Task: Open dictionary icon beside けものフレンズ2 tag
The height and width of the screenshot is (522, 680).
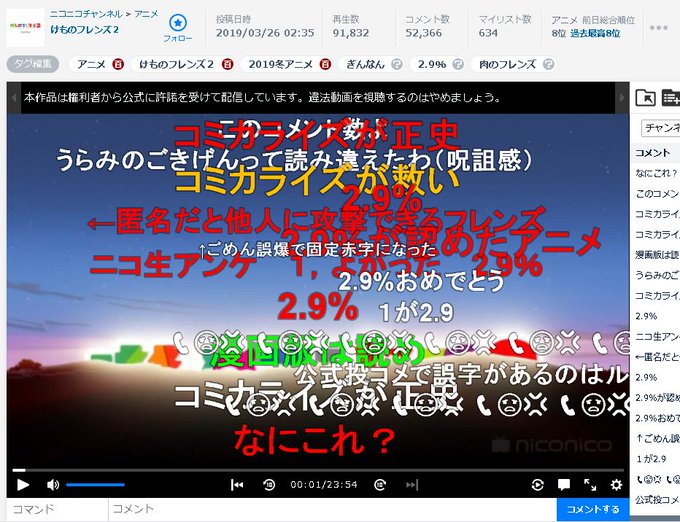Action: 227,65
